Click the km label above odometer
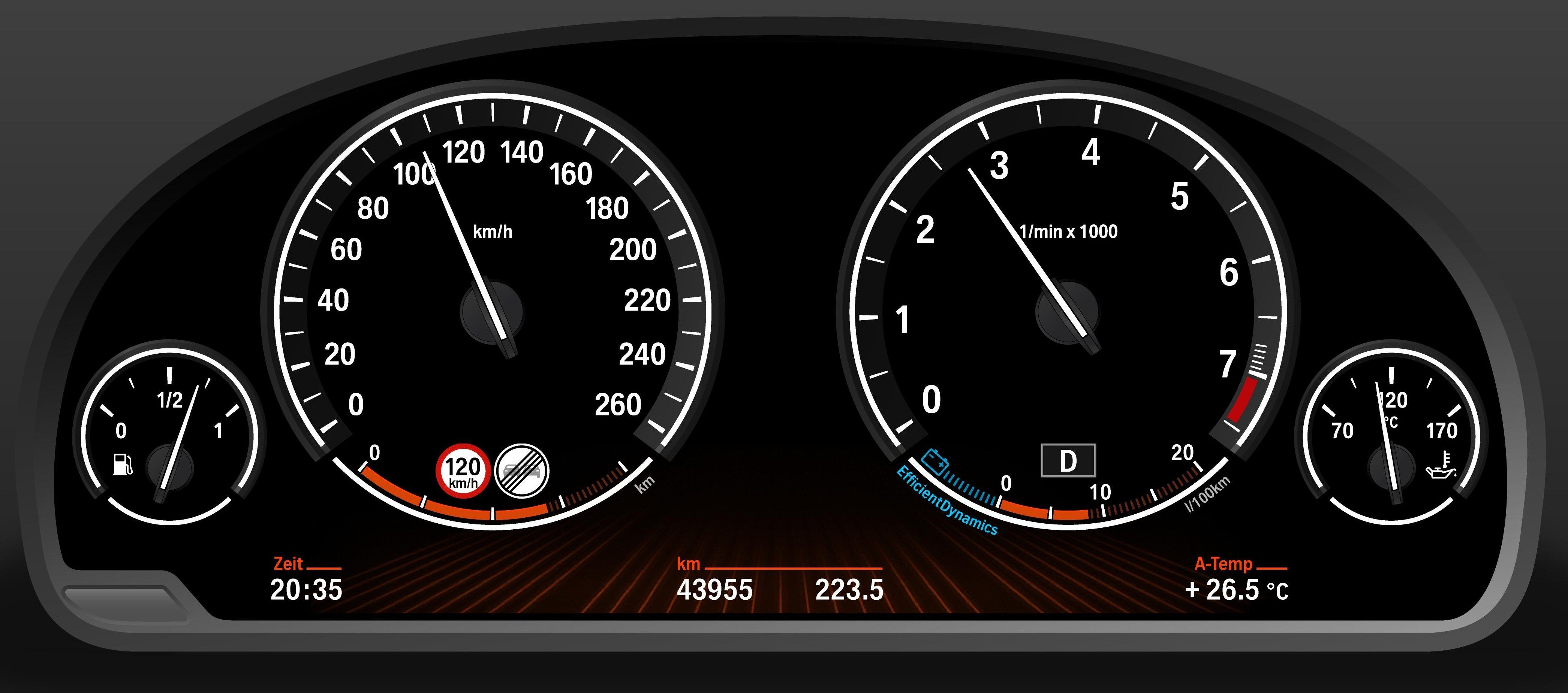This screenshot has width=1568, height=693. 689,564
